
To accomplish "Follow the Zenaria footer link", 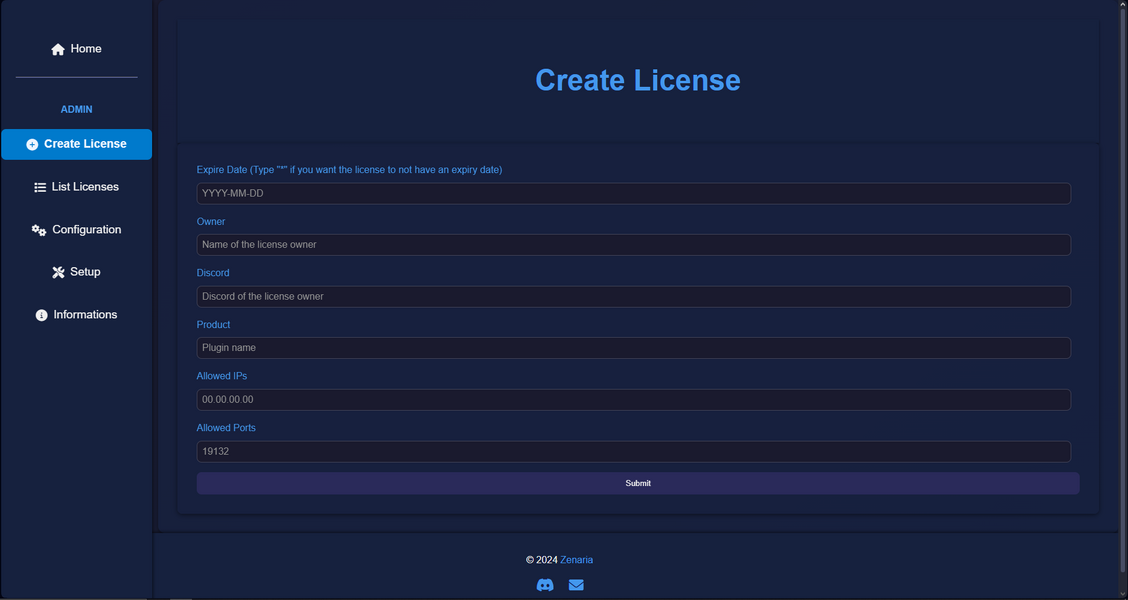I will pyautogui.click(x=576, y=560).
